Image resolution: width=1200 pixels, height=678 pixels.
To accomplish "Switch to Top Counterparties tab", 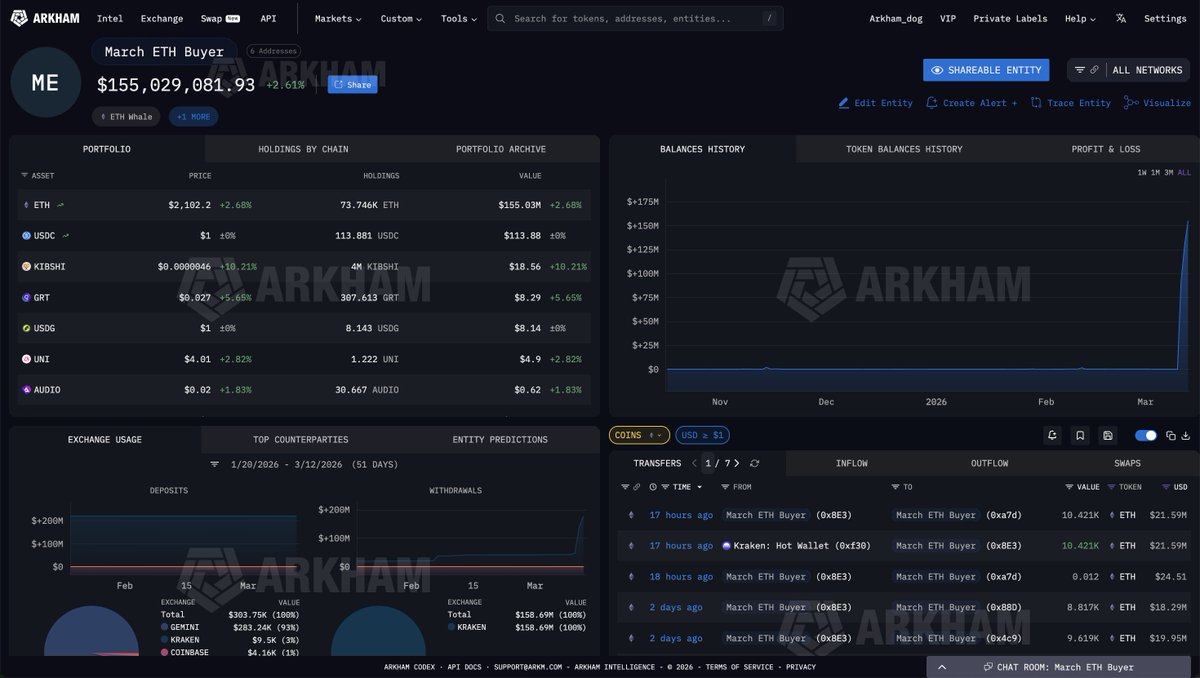I will coord(300,439).
